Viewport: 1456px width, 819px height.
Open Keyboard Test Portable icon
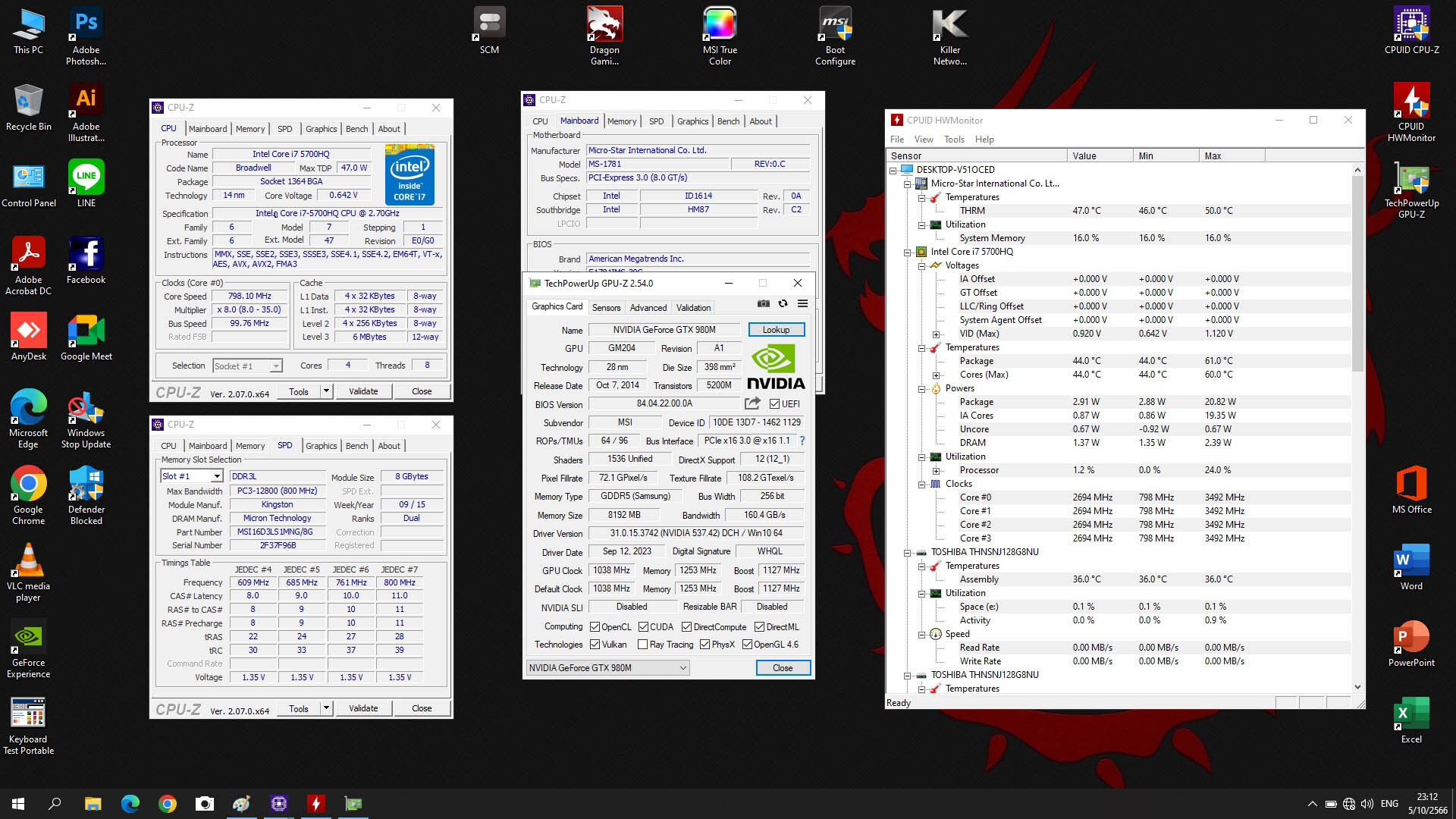(x=29, y=726)
